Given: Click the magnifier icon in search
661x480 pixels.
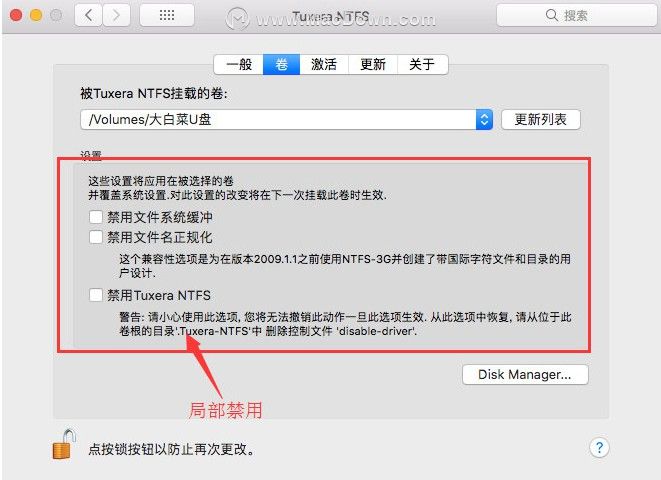Looking at the screenshot, I should (x=551, y=16).
